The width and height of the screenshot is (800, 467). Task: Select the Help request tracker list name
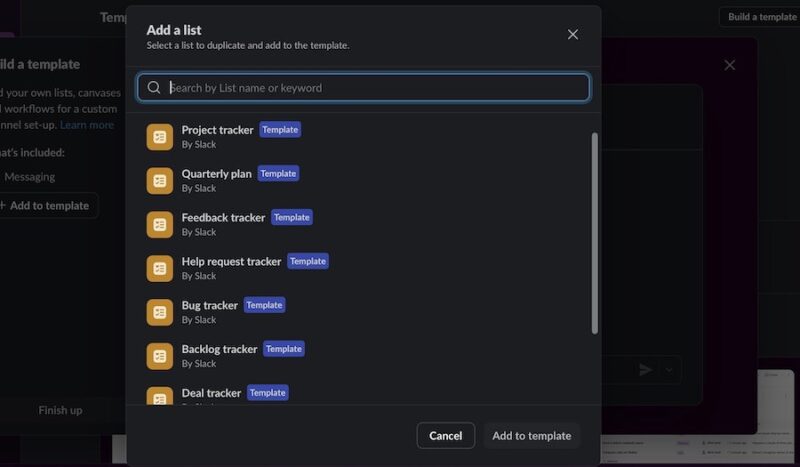pyautogui.click(x=231, y=261)
